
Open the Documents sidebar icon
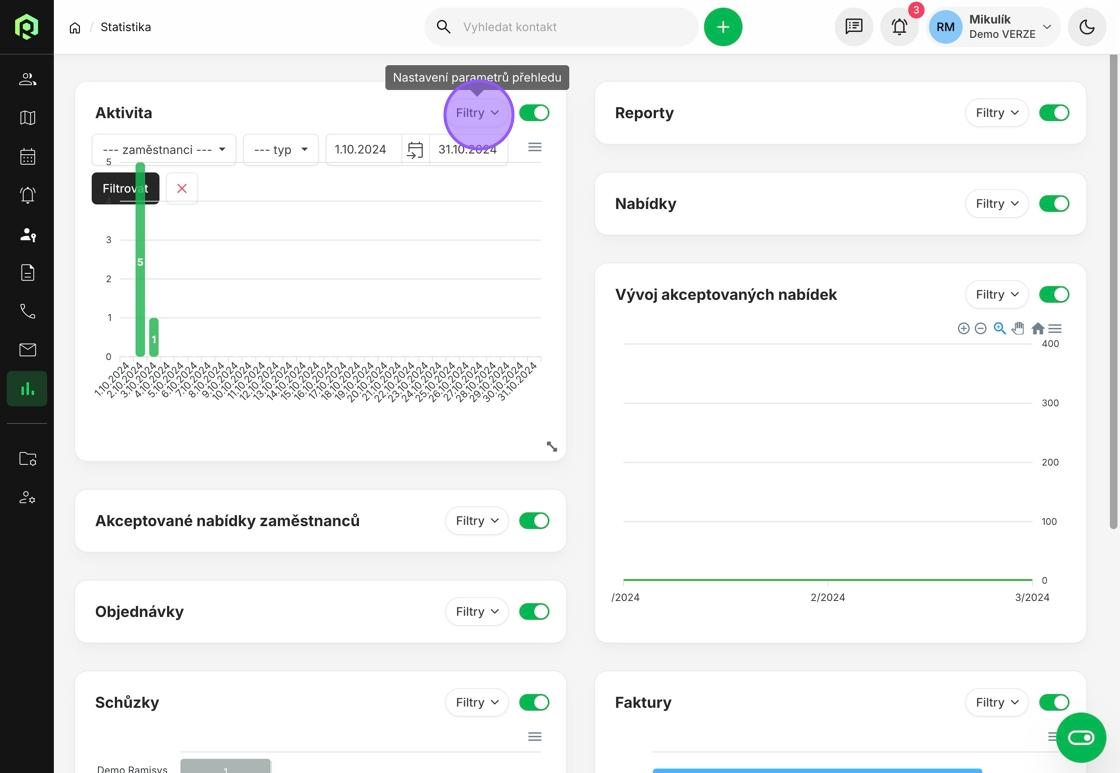point(27,273)
